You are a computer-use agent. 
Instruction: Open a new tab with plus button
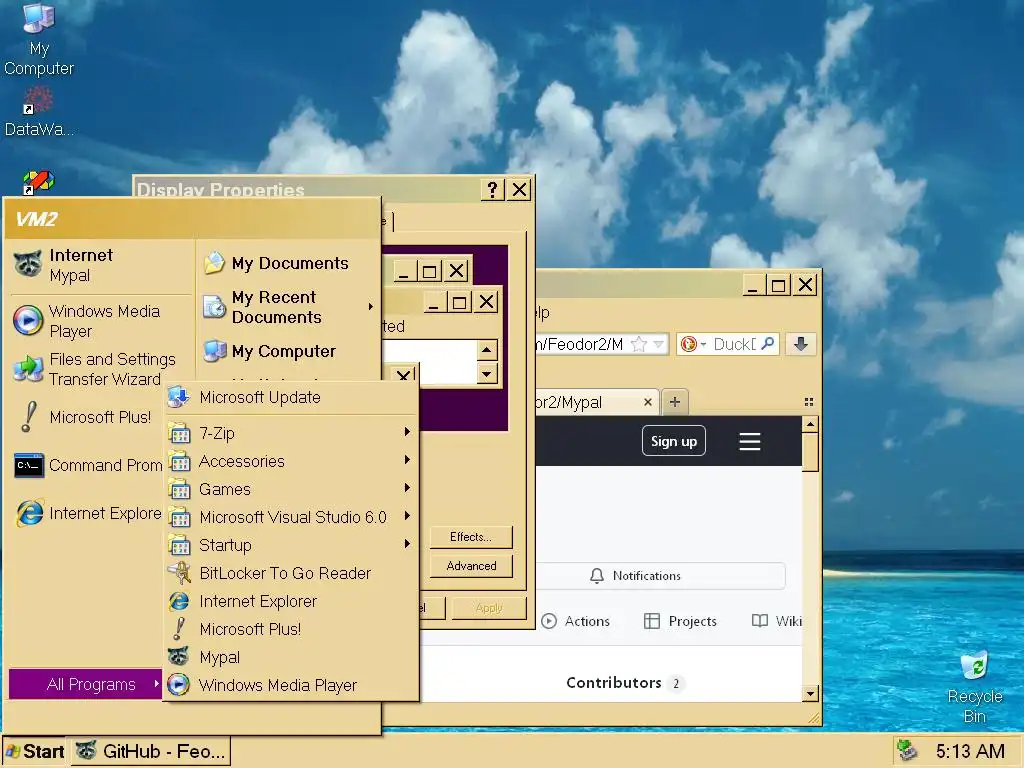tap(675, 402)
